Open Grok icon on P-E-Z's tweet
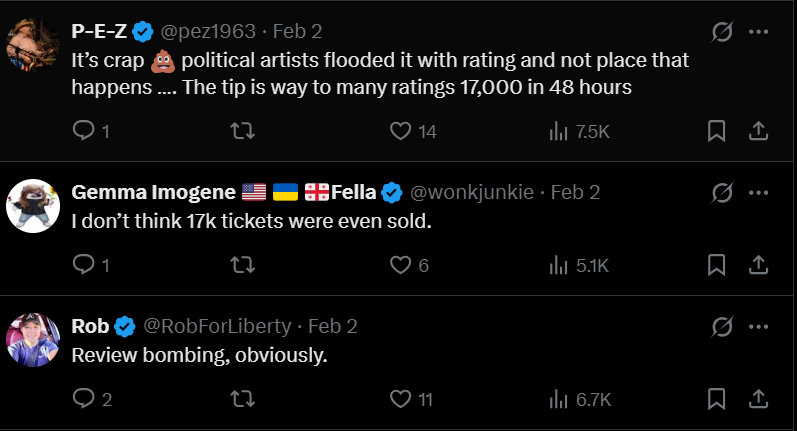This screenshot has height=431, width=797. coord(721,32)
